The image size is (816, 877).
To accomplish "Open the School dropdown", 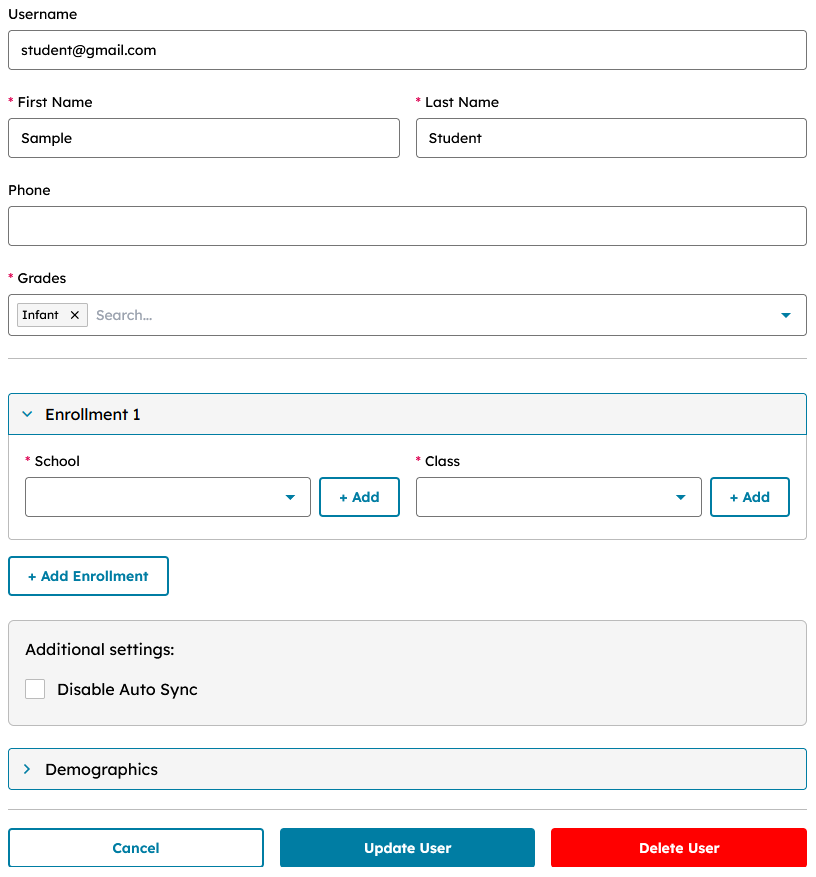I will click(168, 497).
